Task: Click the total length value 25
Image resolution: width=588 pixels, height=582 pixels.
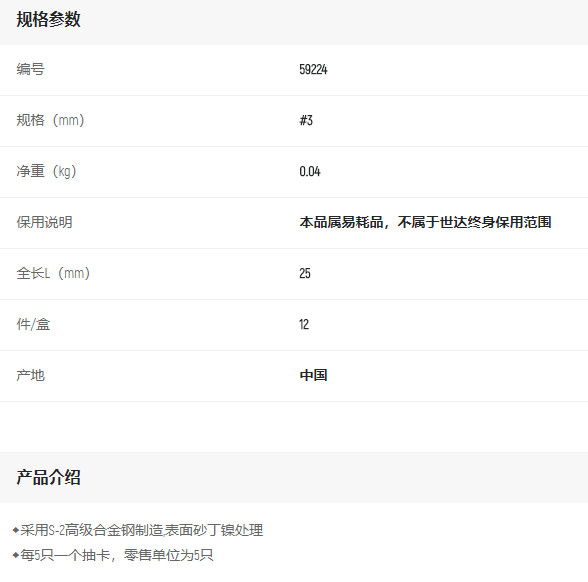Action: [304, 273]
